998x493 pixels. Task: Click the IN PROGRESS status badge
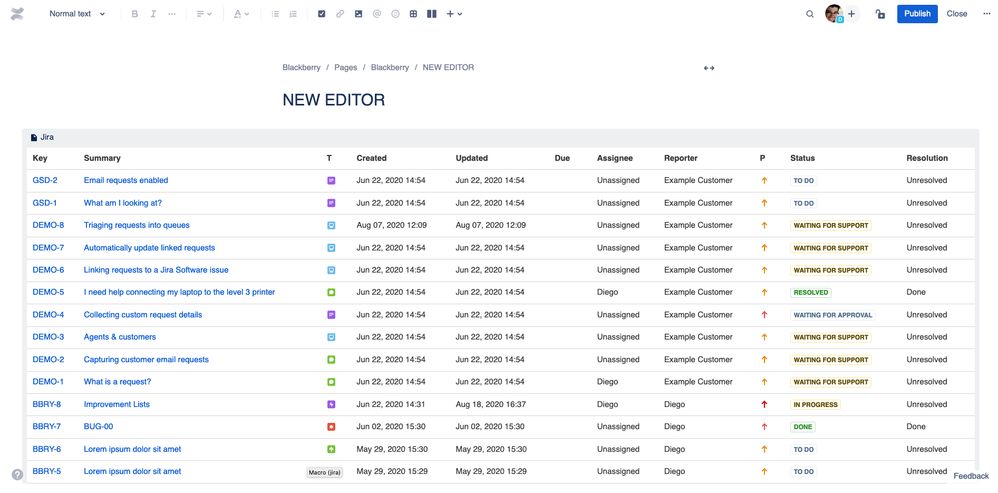815,405
